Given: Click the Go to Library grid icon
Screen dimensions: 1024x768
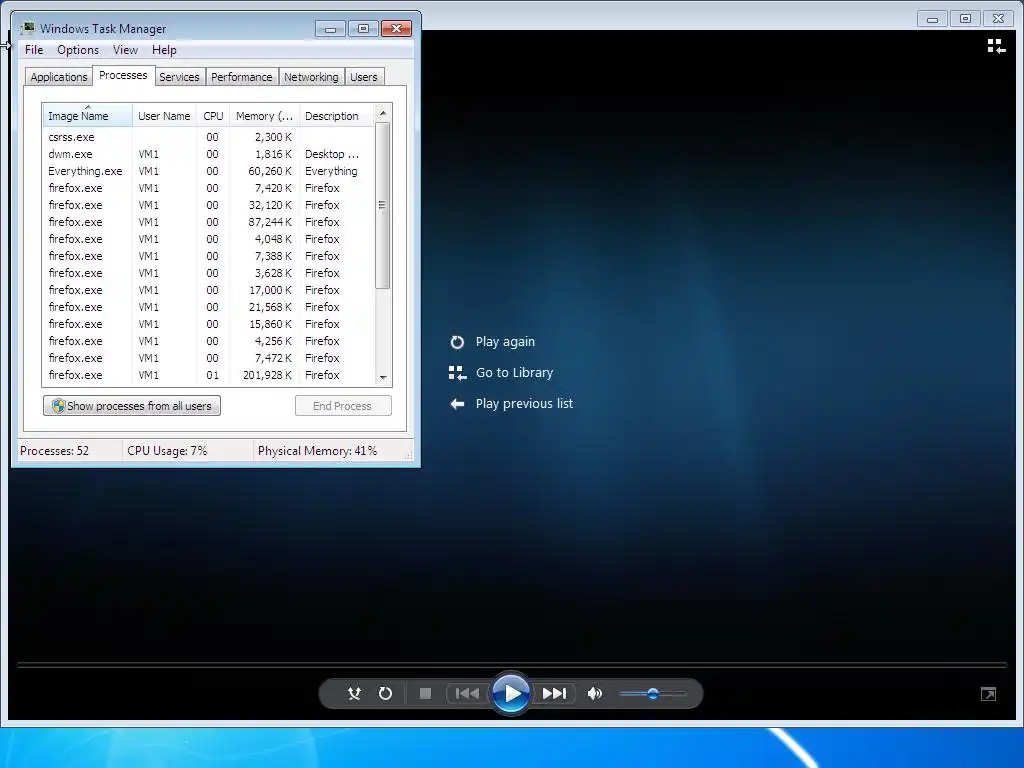Looking at the screenshot, I should coord(457,373).
